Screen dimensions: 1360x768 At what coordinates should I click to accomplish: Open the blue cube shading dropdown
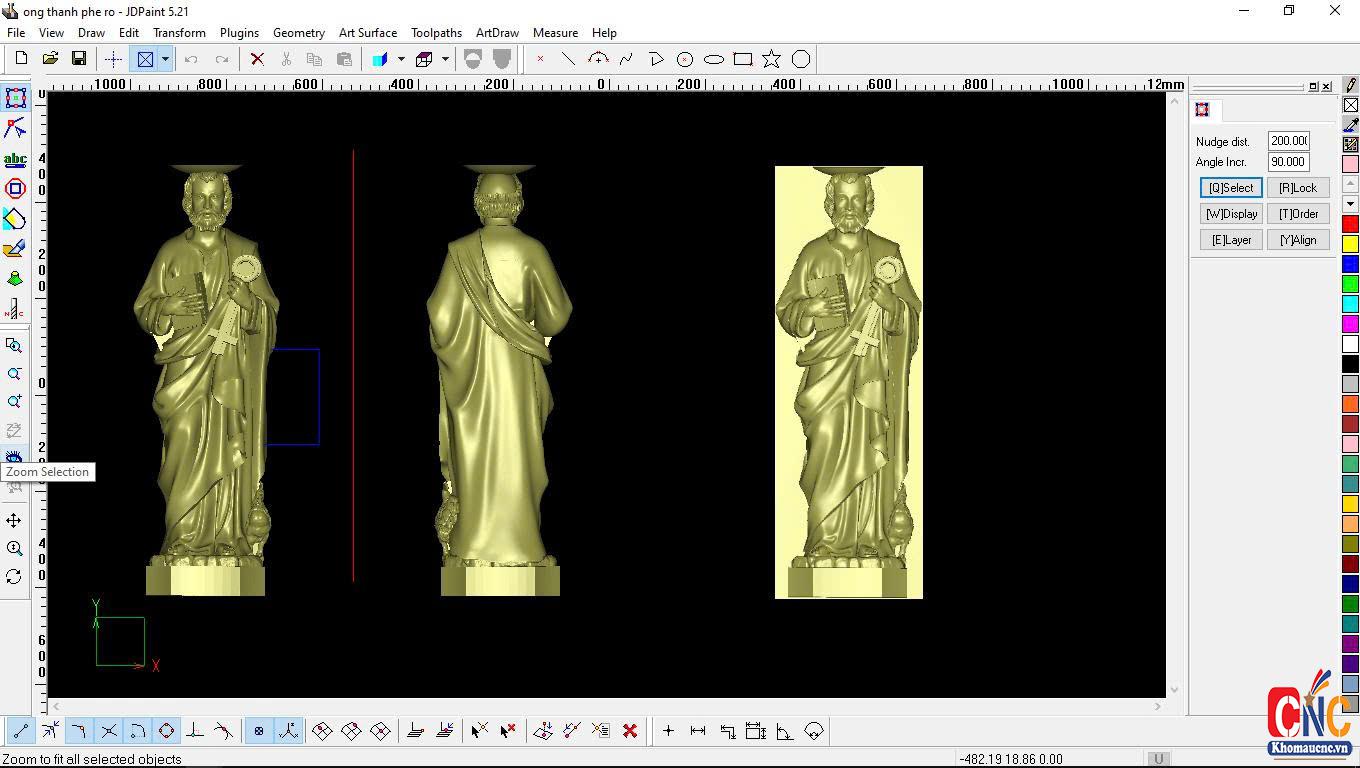pyautogui.click(x=401, y=59)
